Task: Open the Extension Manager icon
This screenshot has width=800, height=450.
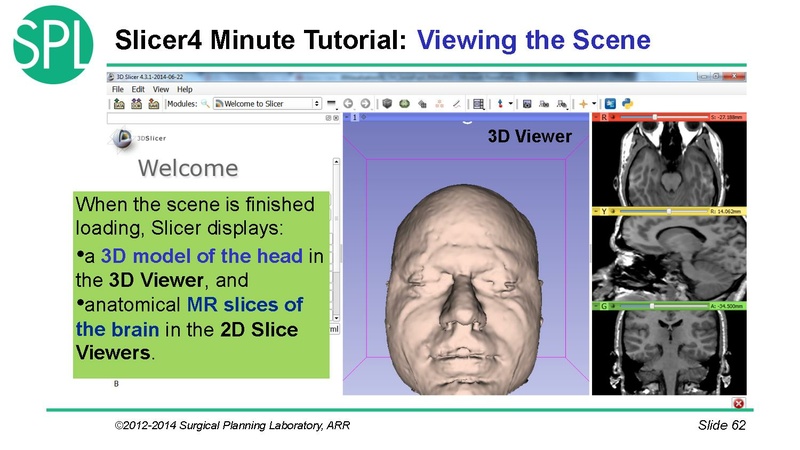Action: [x=610, y=104]
